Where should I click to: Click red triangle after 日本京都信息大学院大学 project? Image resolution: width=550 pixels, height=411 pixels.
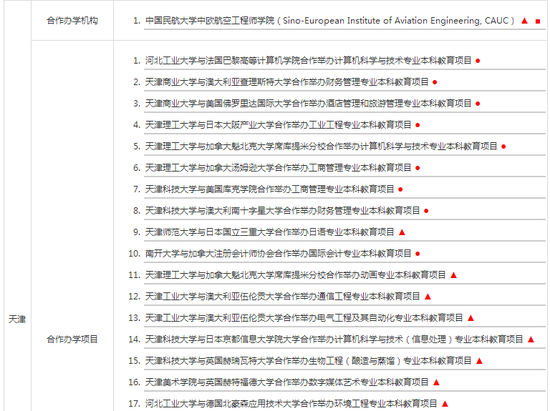[531, 339]
